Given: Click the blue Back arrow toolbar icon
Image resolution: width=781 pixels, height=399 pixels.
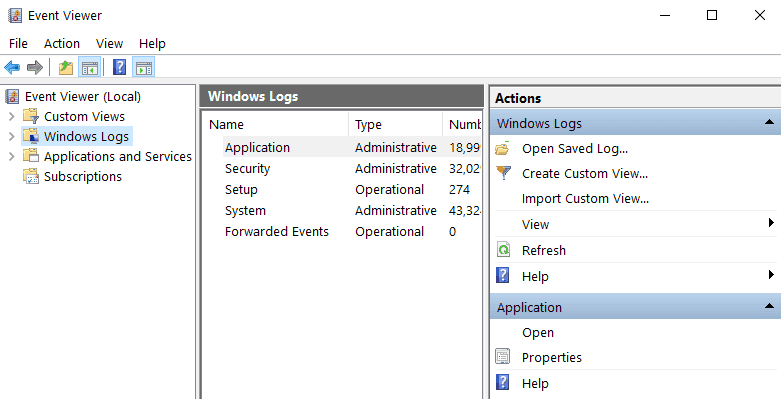Looking at the screenshot, I should click(12, 67).
